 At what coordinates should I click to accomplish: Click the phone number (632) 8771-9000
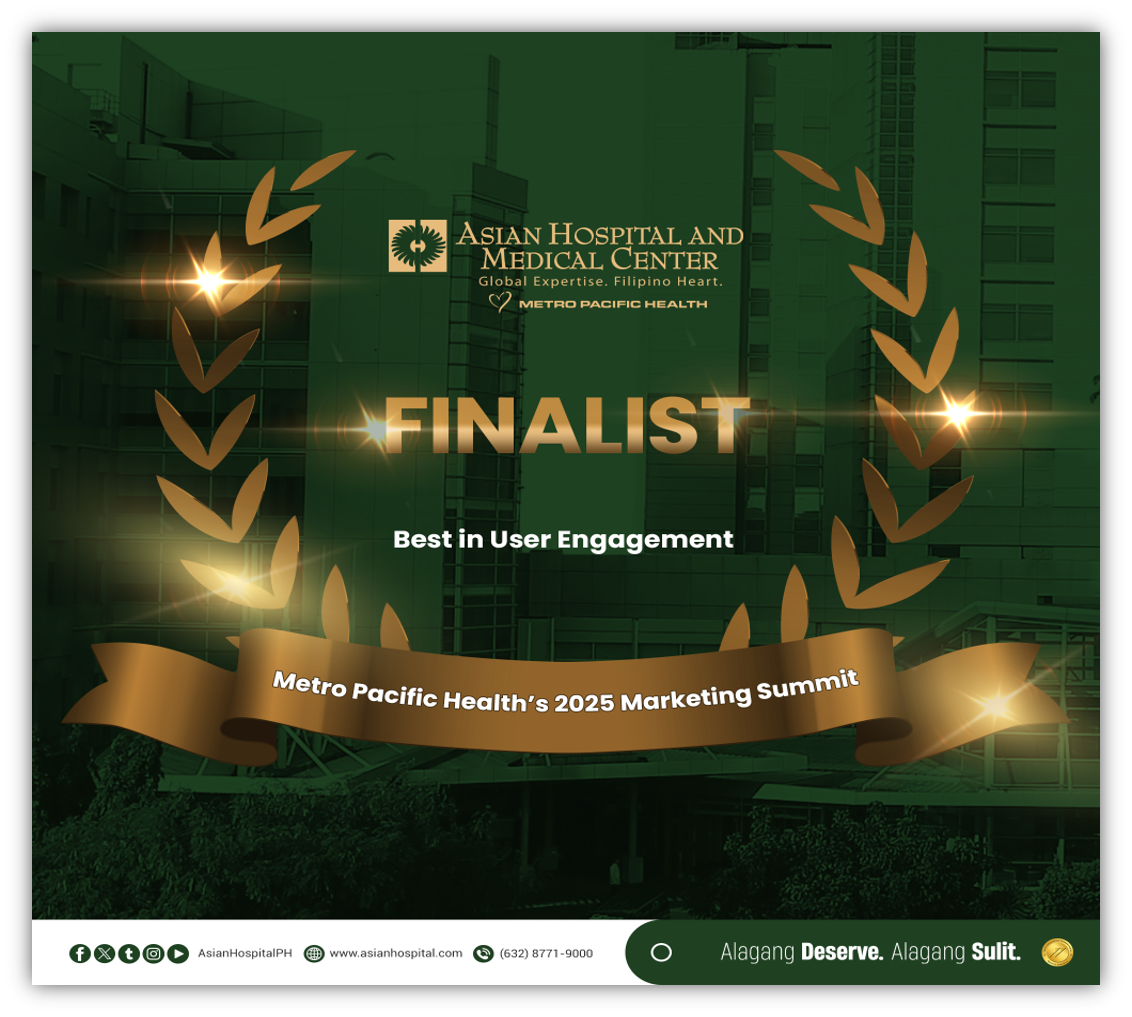click(x=547, y=953)
